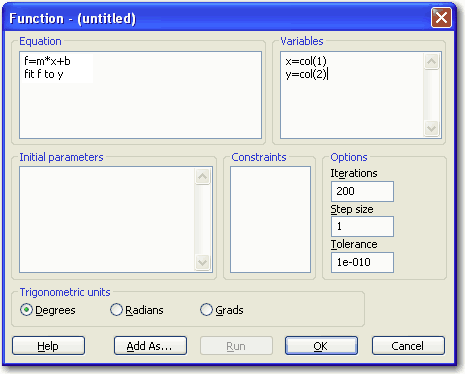The width and height of the screenshot is (465, 374).
Task: Cancel the Function dialog
Action: [x=408, y=346]
